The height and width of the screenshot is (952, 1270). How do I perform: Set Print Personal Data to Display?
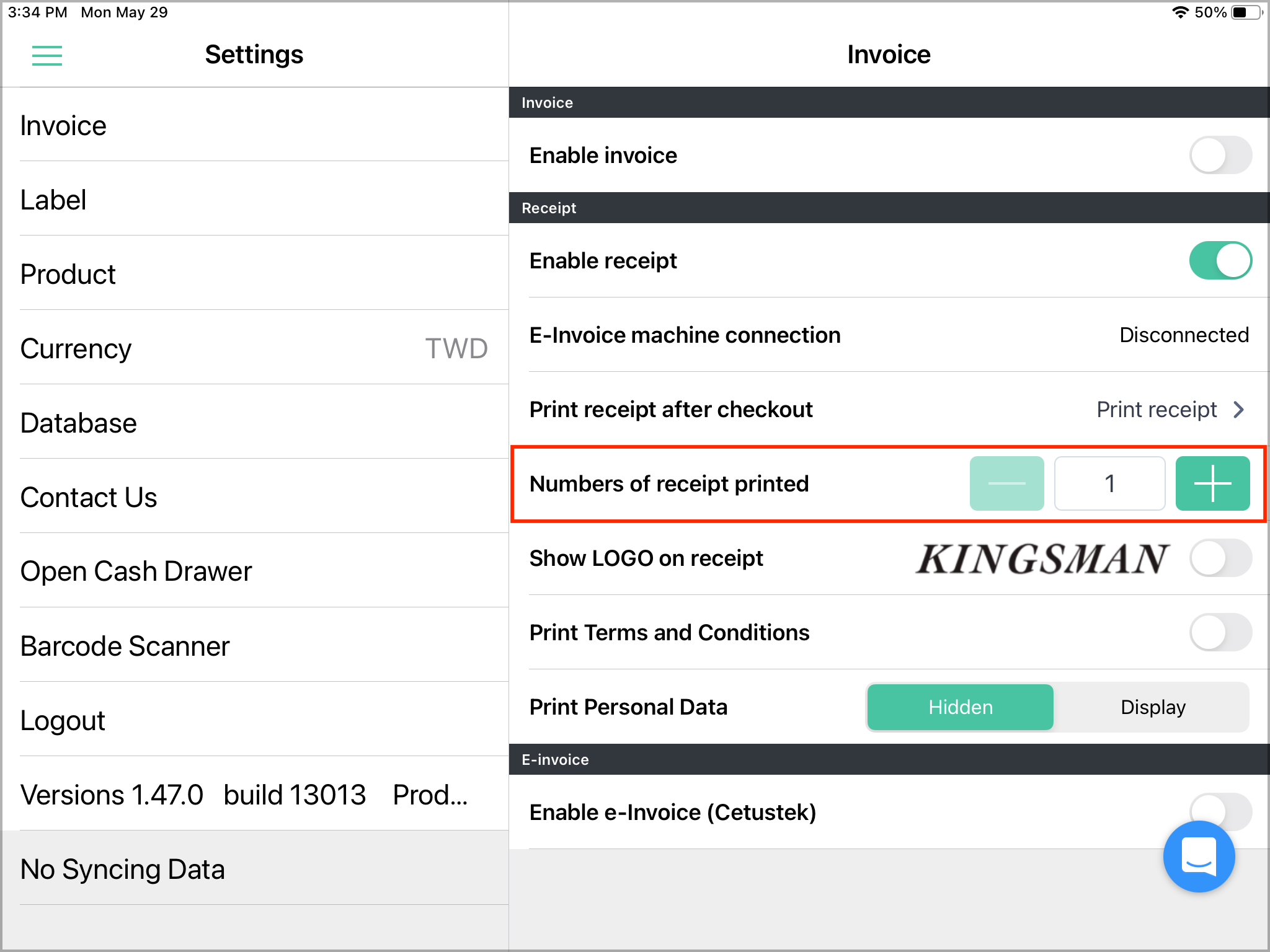coord(1153,707)
